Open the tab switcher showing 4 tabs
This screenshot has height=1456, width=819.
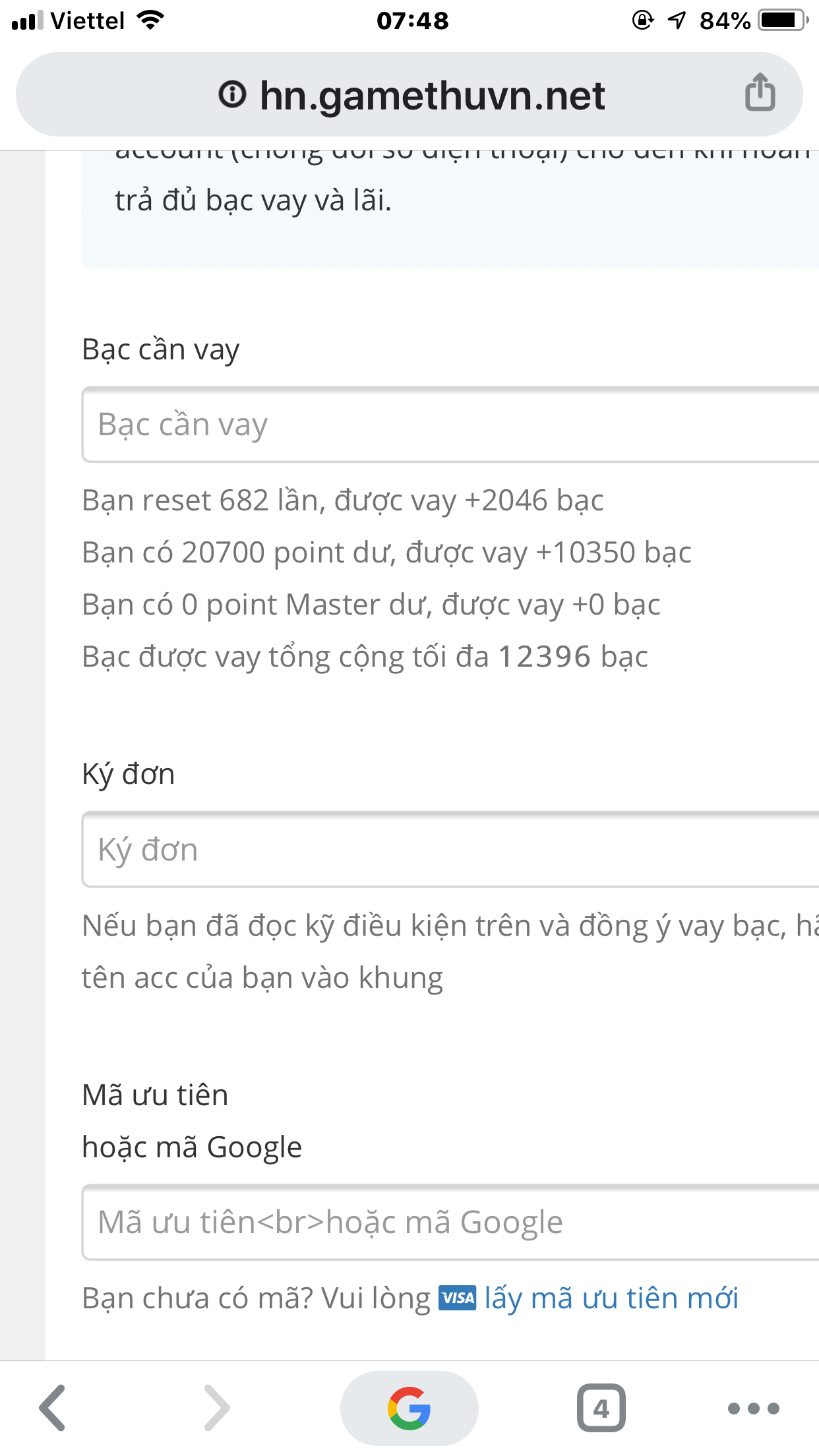[x=601, y=1408]
